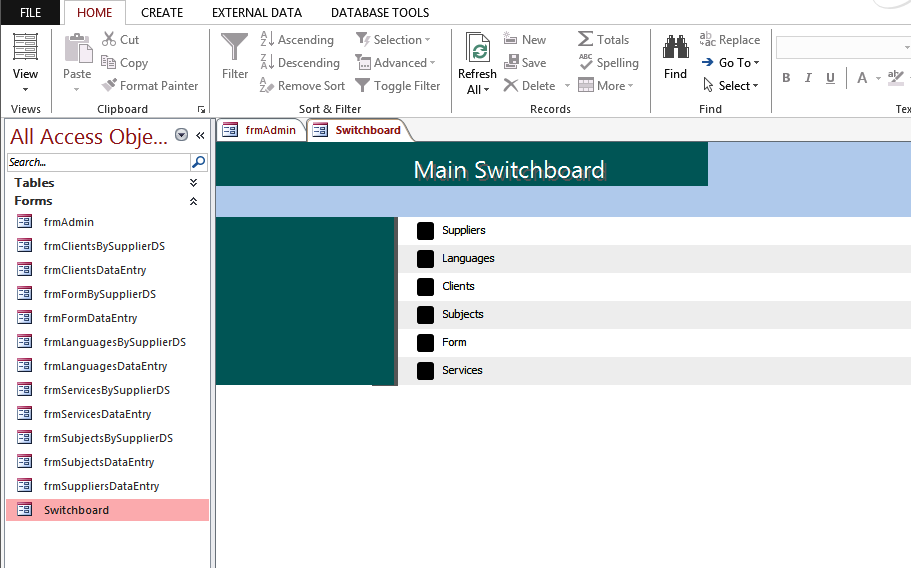The width and height of the screenshot is (911, 568).
Task: Switch to EXTERNAL DATA tab
Action: 257,13
